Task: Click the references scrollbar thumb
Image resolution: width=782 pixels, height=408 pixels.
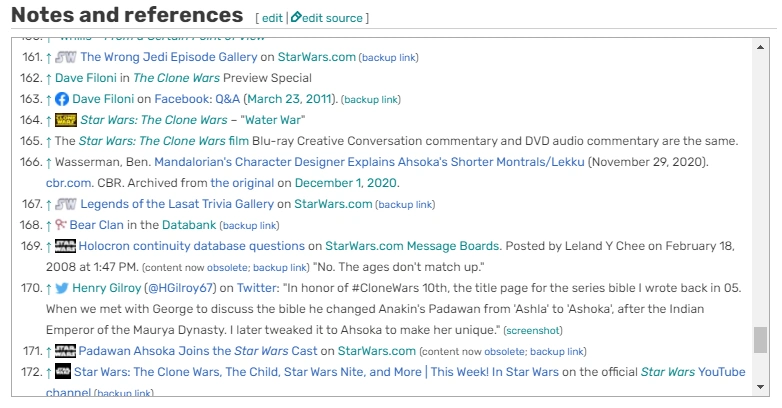Action: [761, 339]
